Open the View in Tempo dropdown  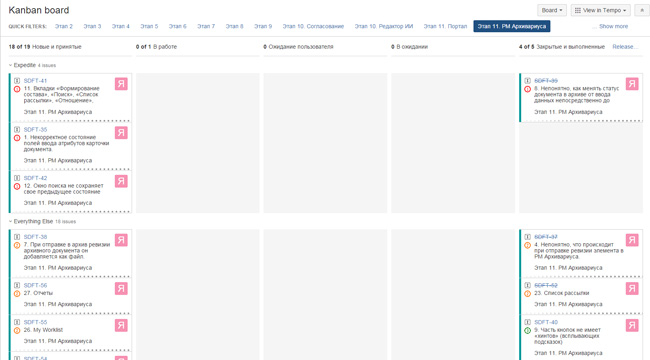[x=600, y=10]
